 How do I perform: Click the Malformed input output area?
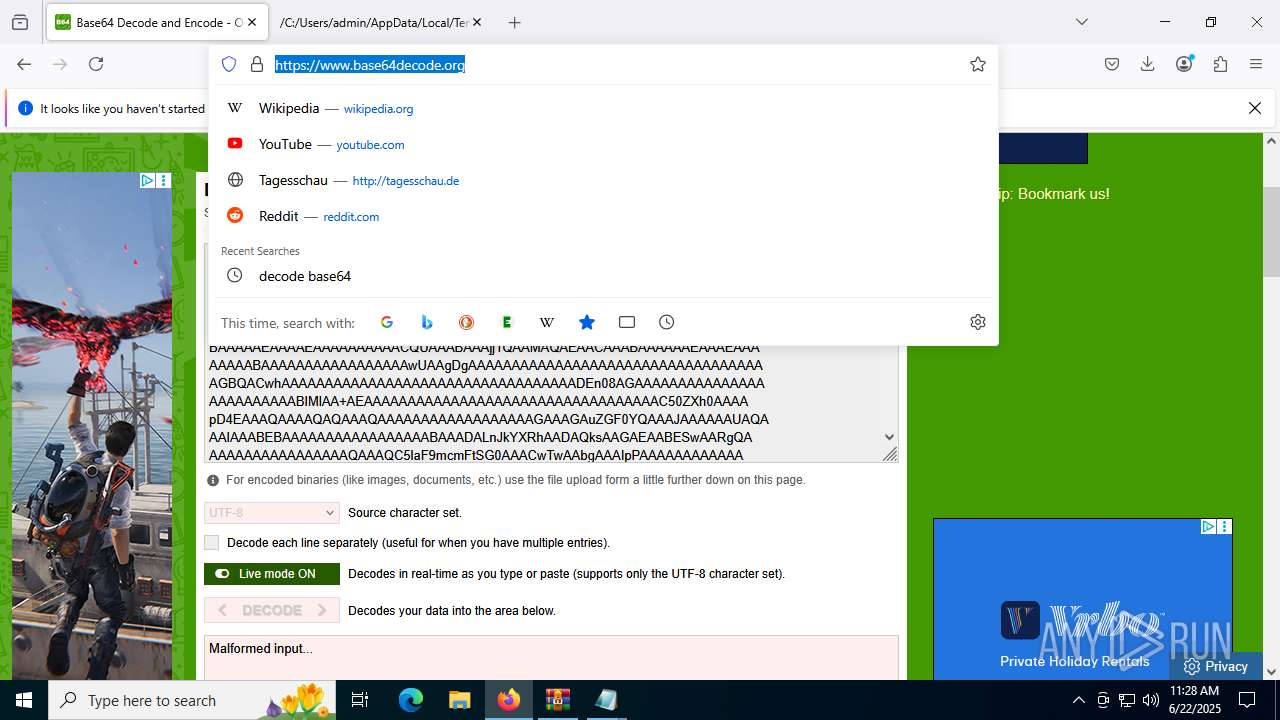tap(551, 658)
